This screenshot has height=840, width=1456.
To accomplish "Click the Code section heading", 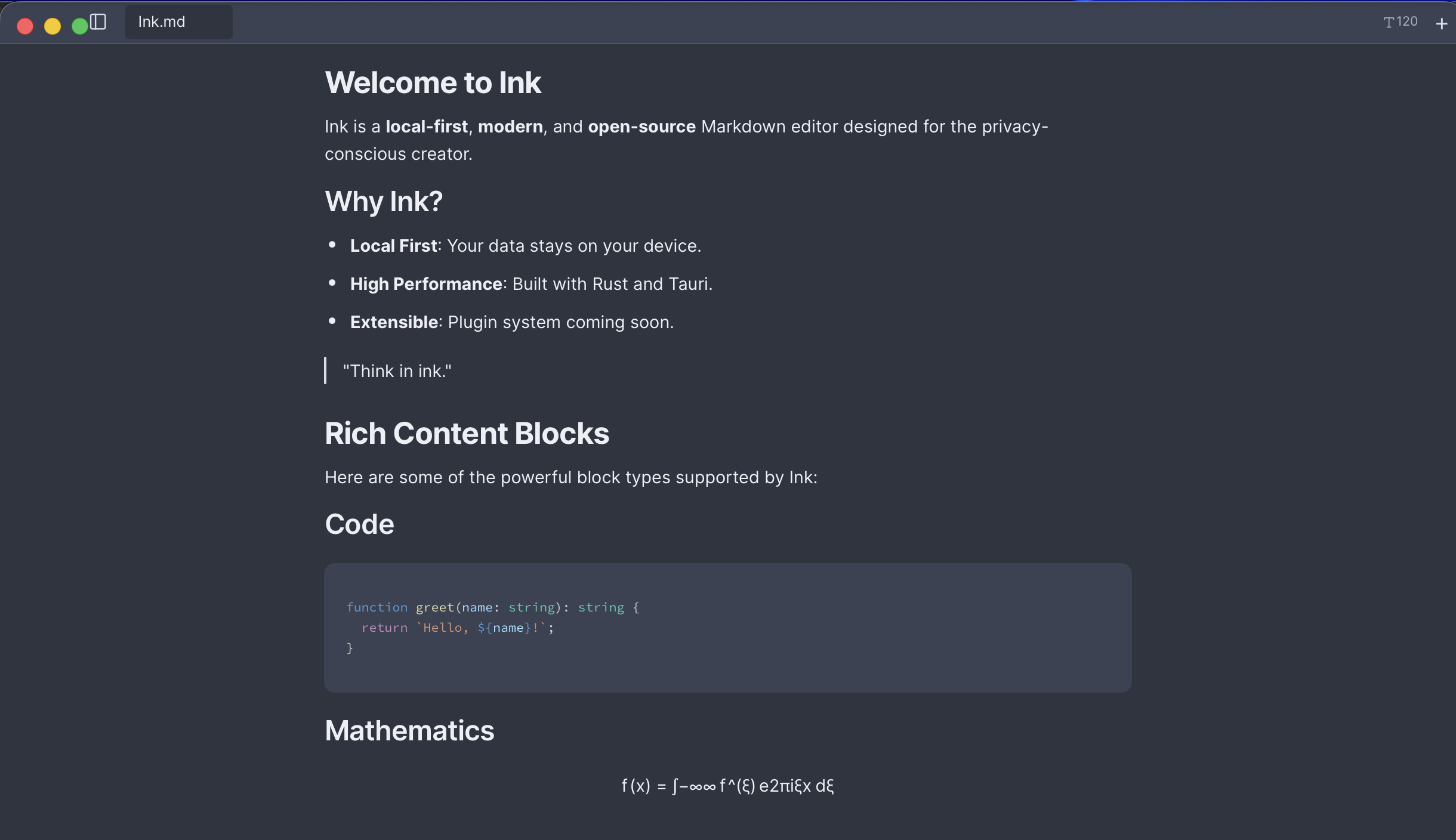I will (359, 524).
